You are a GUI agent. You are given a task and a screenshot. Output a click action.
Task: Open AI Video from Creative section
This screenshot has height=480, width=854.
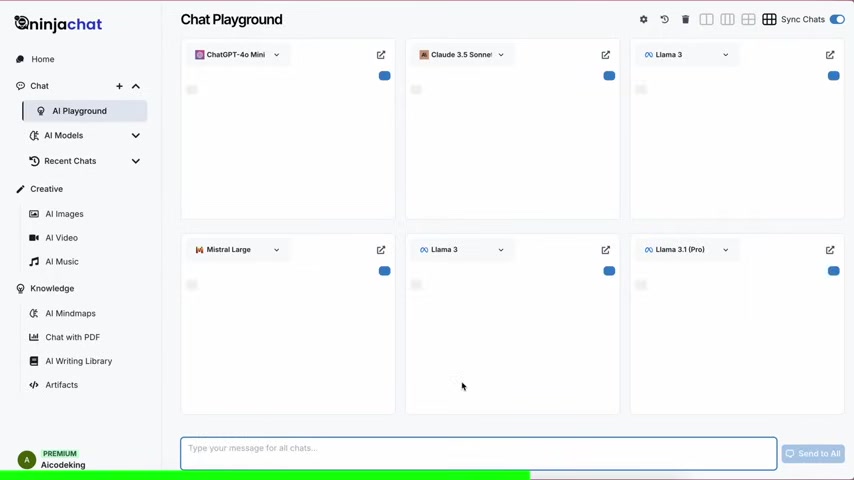click(x=62, y=238)
